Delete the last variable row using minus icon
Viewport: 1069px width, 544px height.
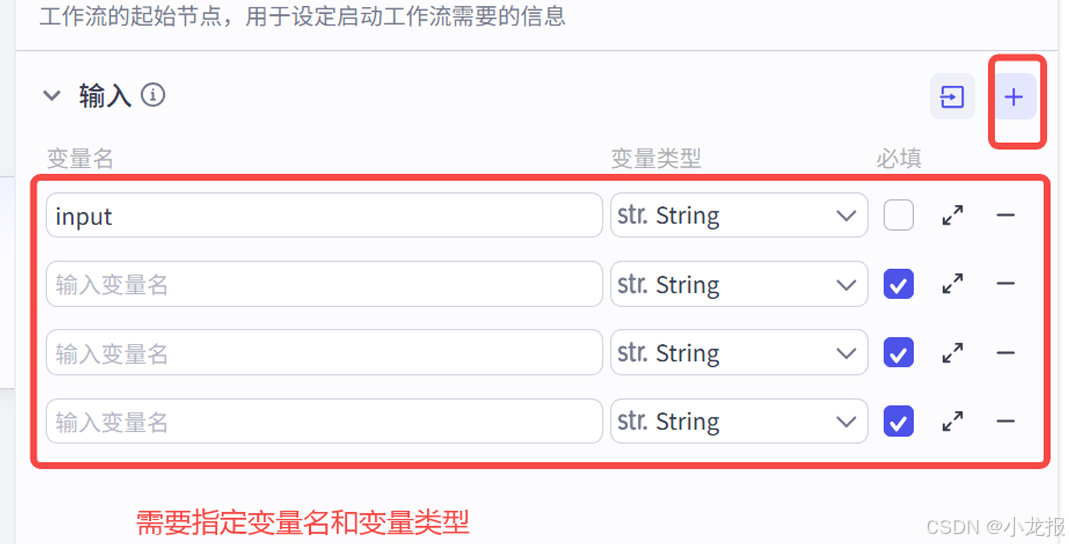(x=1005, y=422)
